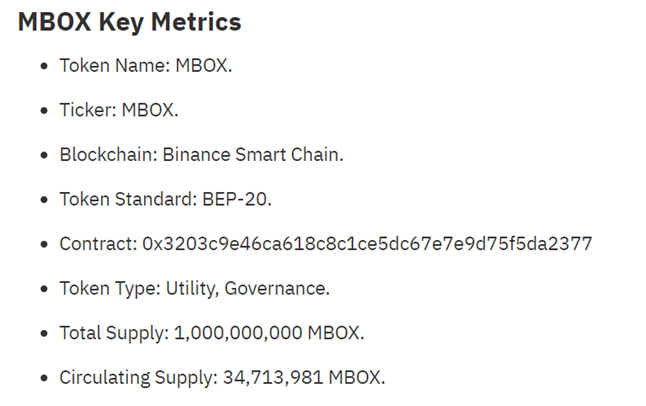Viewport: 646px width, 406px height.
Task: Click the bullet before Token Name
Action: 44,66
